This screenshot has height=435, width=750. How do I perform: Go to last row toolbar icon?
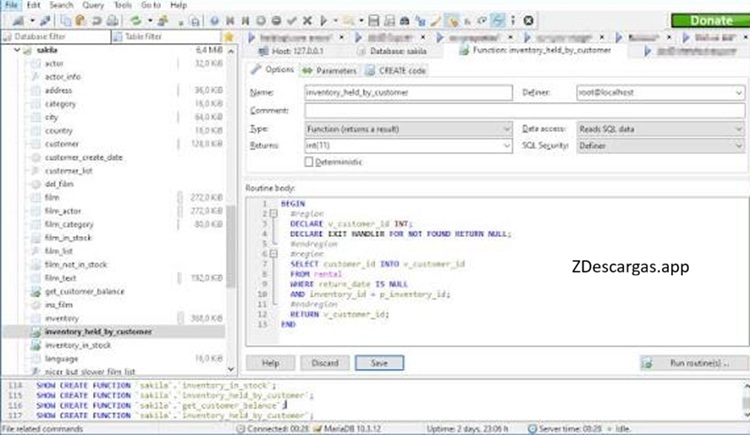tap(245, 21)
